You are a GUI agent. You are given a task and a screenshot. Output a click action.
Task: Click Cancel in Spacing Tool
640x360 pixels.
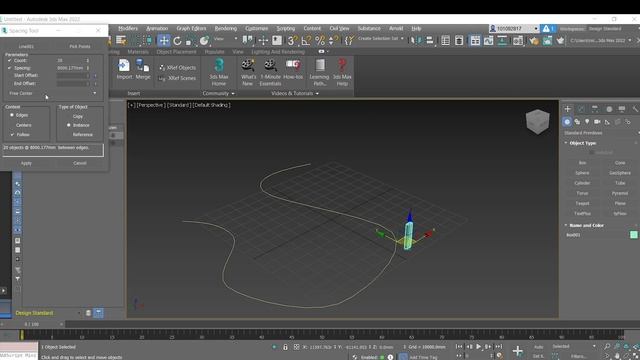(80, 163)
